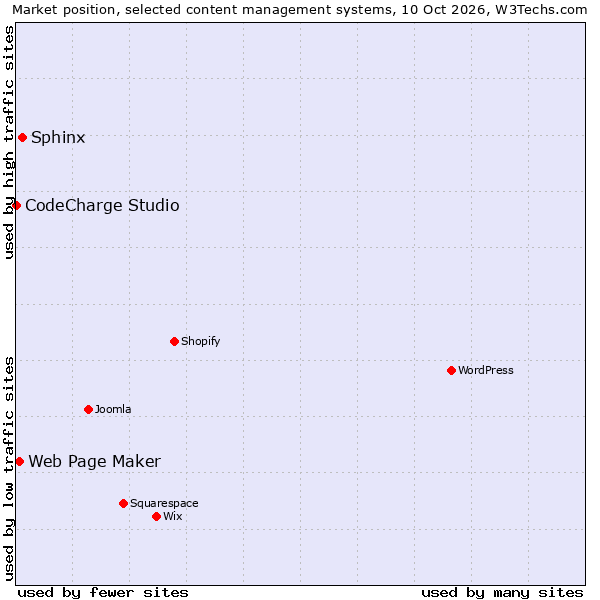The image size is (600, 600).
Task: Select the Wix label text
Action: pos(173,516)
